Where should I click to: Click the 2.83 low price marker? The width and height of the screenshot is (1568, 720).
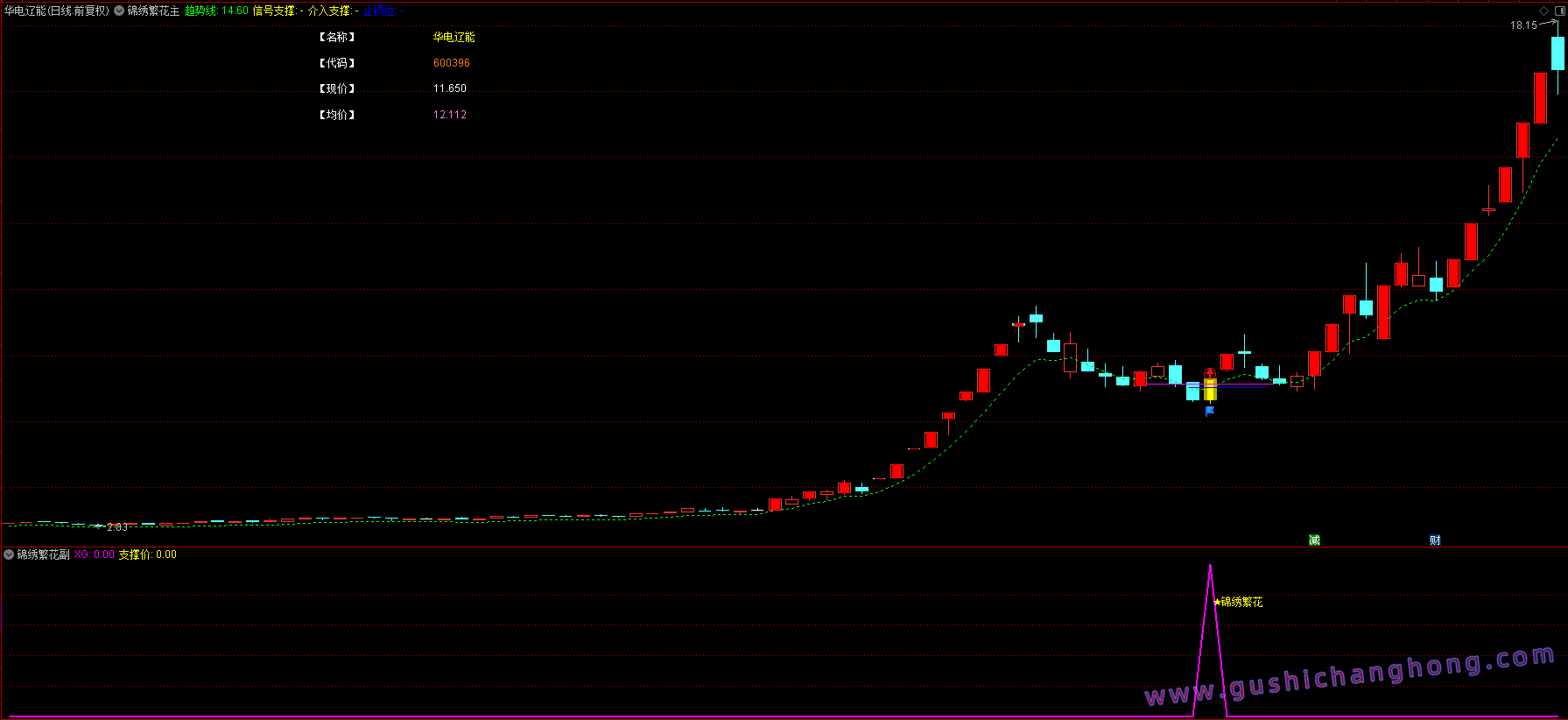(116, 527)
